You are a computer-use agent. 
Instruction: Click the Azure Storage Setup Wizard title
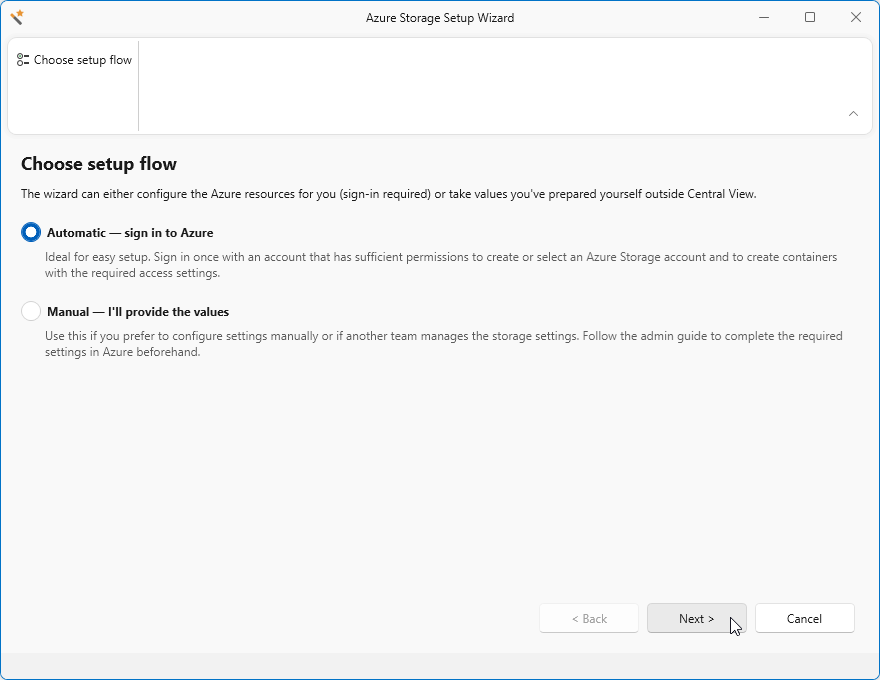pos(440,18)
